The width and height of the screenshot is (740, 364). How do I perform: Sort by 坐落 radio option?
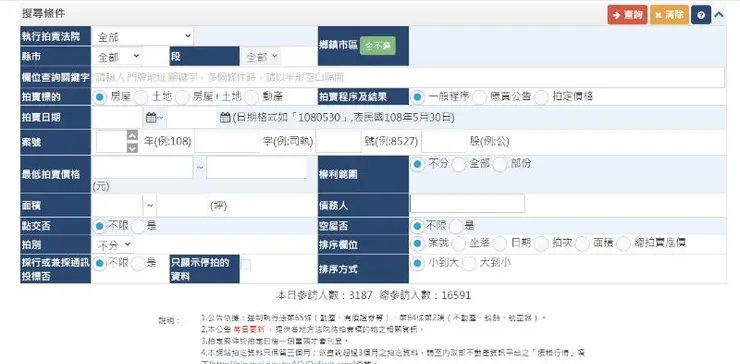[459, 244]
